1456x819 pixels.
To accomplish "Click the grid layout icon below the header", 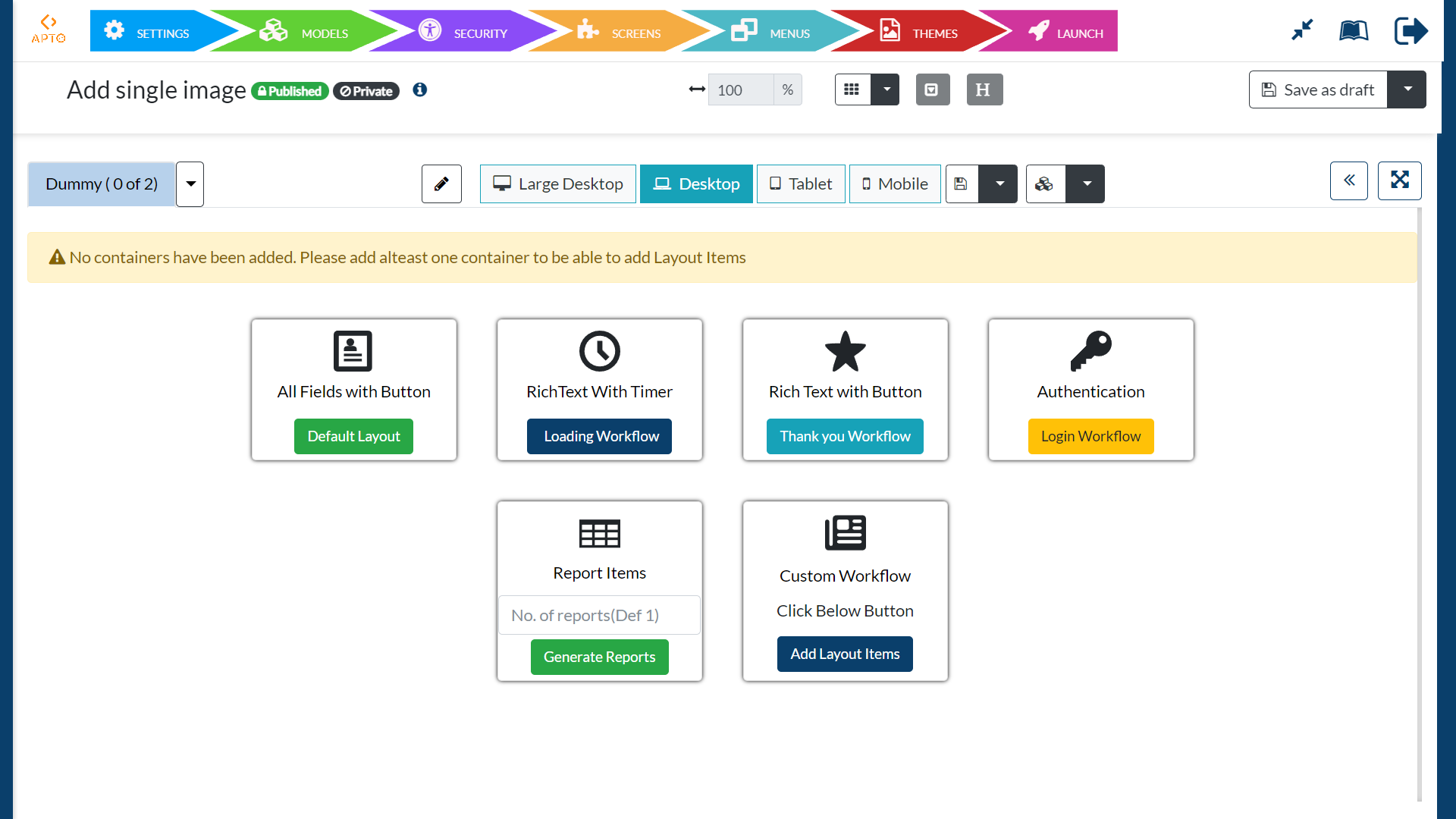I will click(853, 89).
